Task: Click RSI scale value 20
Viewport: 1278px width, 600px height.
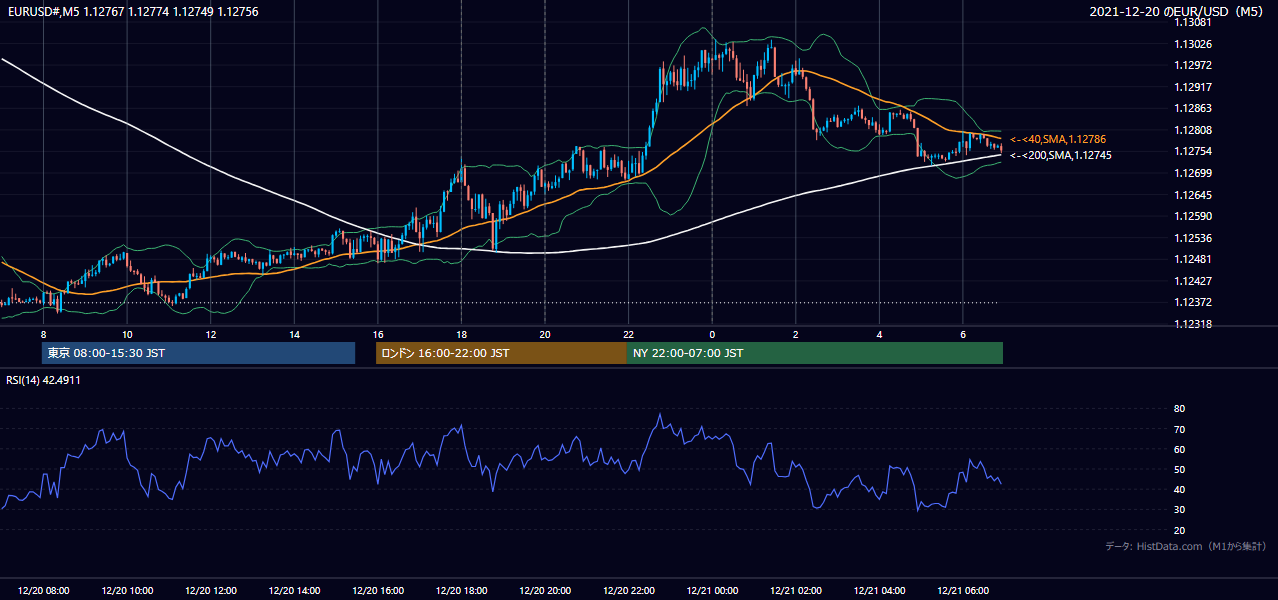Action: click(1180, 530)
